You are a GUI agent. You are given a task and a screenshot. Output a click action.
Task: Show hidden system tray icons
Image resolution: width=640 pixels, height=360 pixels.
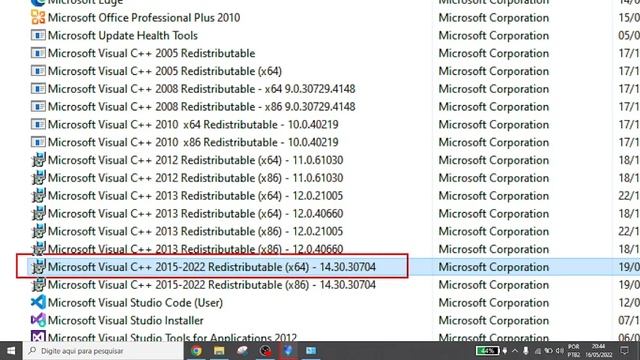tap(515, 351)
